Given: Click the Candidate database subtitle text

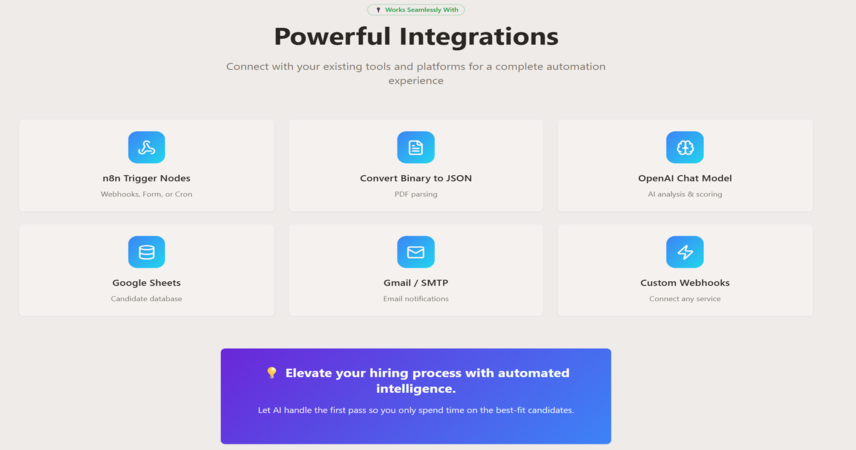Looking at the screenshot, I should tap(146, 299).
